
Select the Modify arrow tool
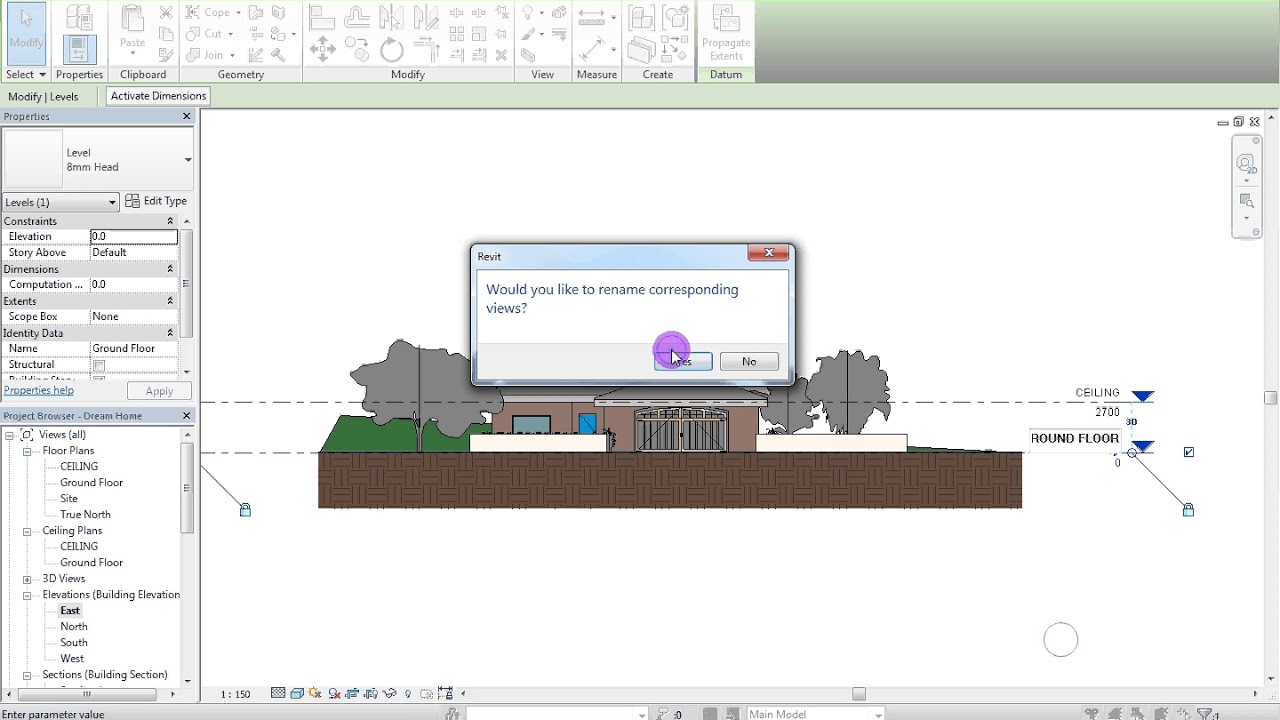click(x=26, y=33)
